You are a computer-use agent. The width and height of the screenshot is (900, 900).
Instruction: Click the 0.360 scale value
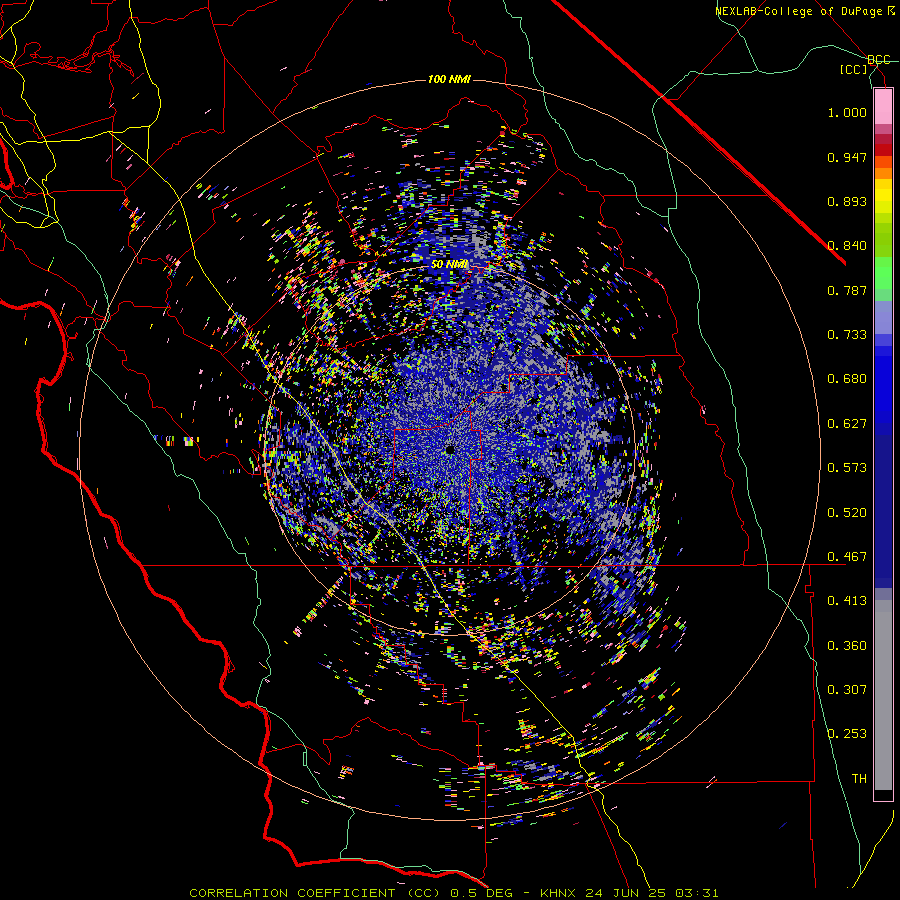point(847,646)
